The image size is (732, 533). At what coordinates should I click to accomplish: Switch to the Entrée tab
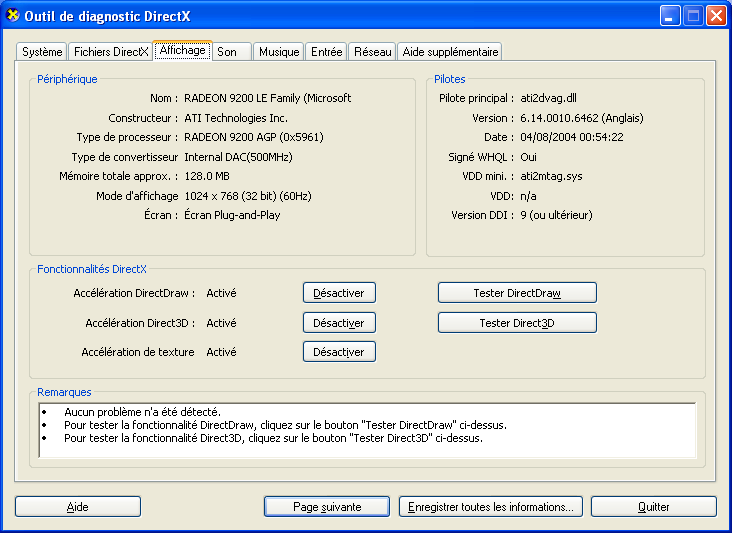point(327,52)
